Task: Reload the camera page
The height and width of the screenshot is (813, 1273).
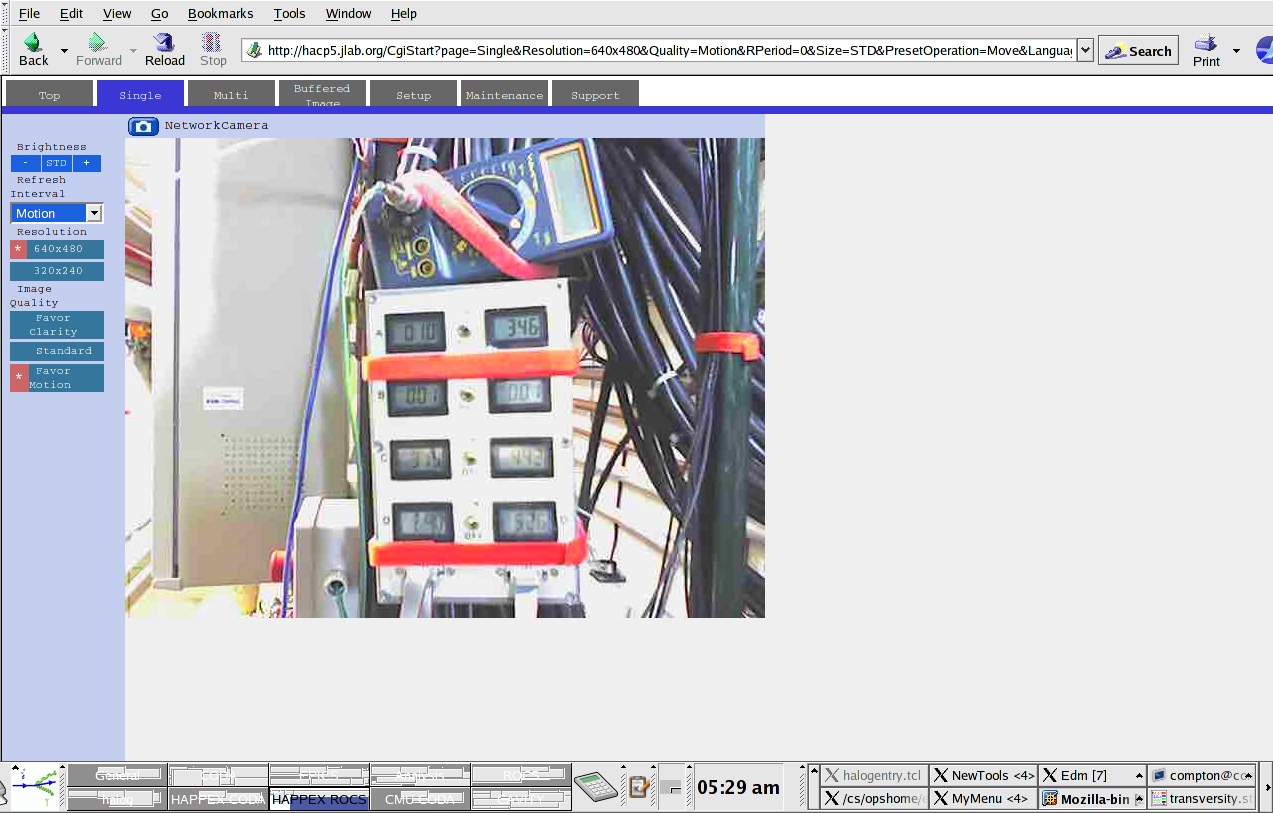Action: 165,50
